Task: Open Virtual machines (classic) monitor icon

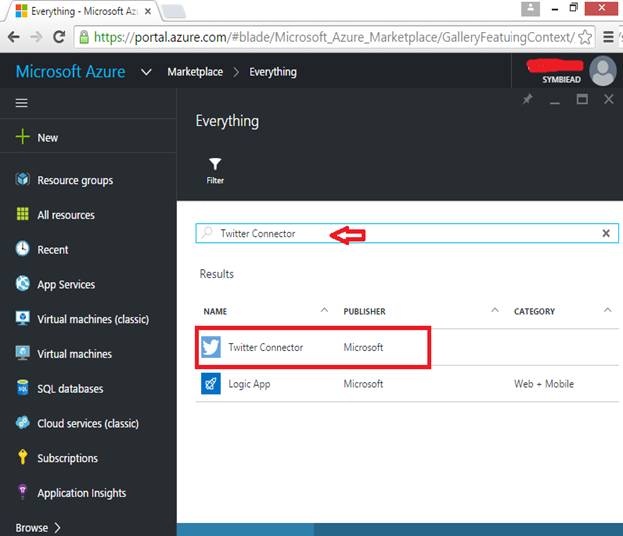Action: click(x=23, y=318)
